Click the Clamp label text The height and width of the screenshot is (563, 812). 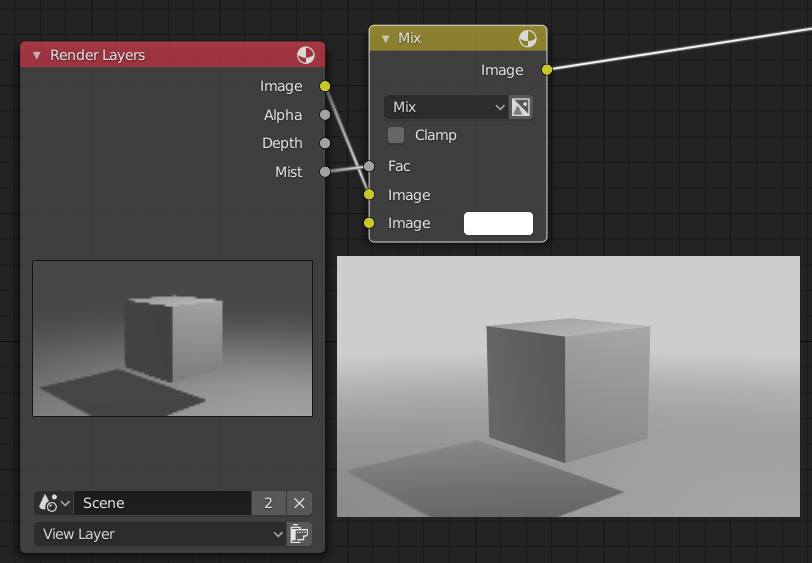point(436,135)
